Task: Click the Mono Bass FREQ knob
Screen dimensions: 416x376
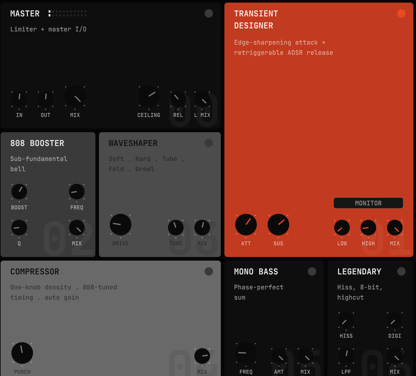Action: pos(246,353)
